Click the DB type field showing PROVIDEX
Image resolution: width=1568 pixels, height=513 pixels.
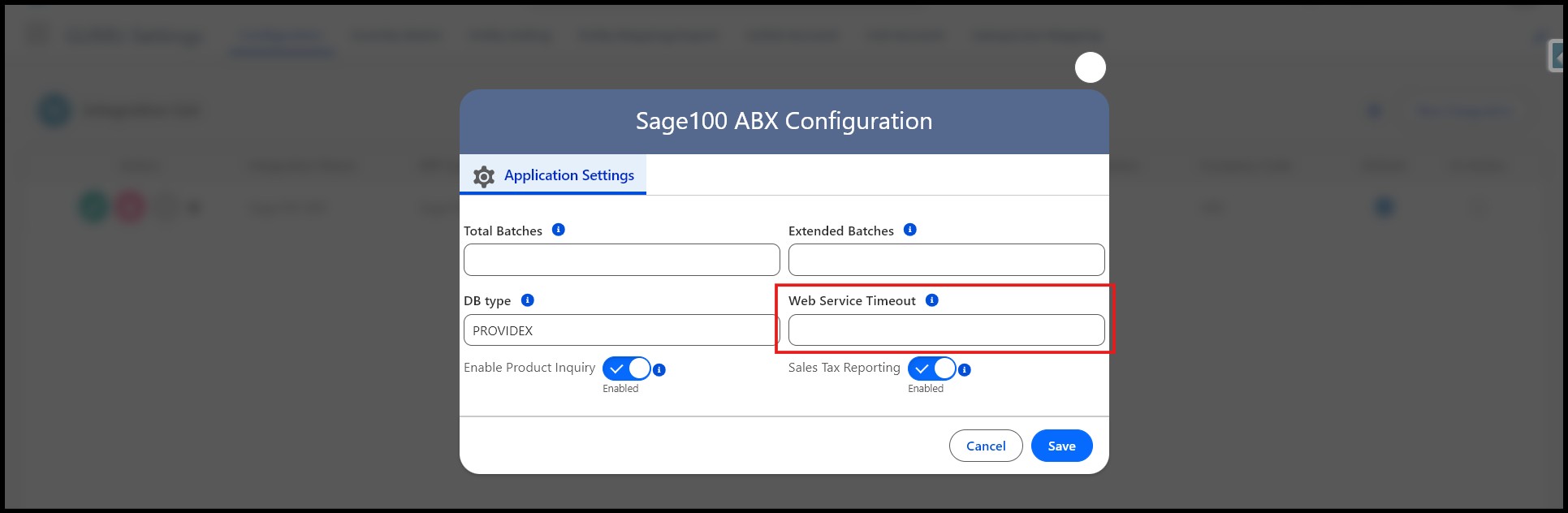point(621,330)
